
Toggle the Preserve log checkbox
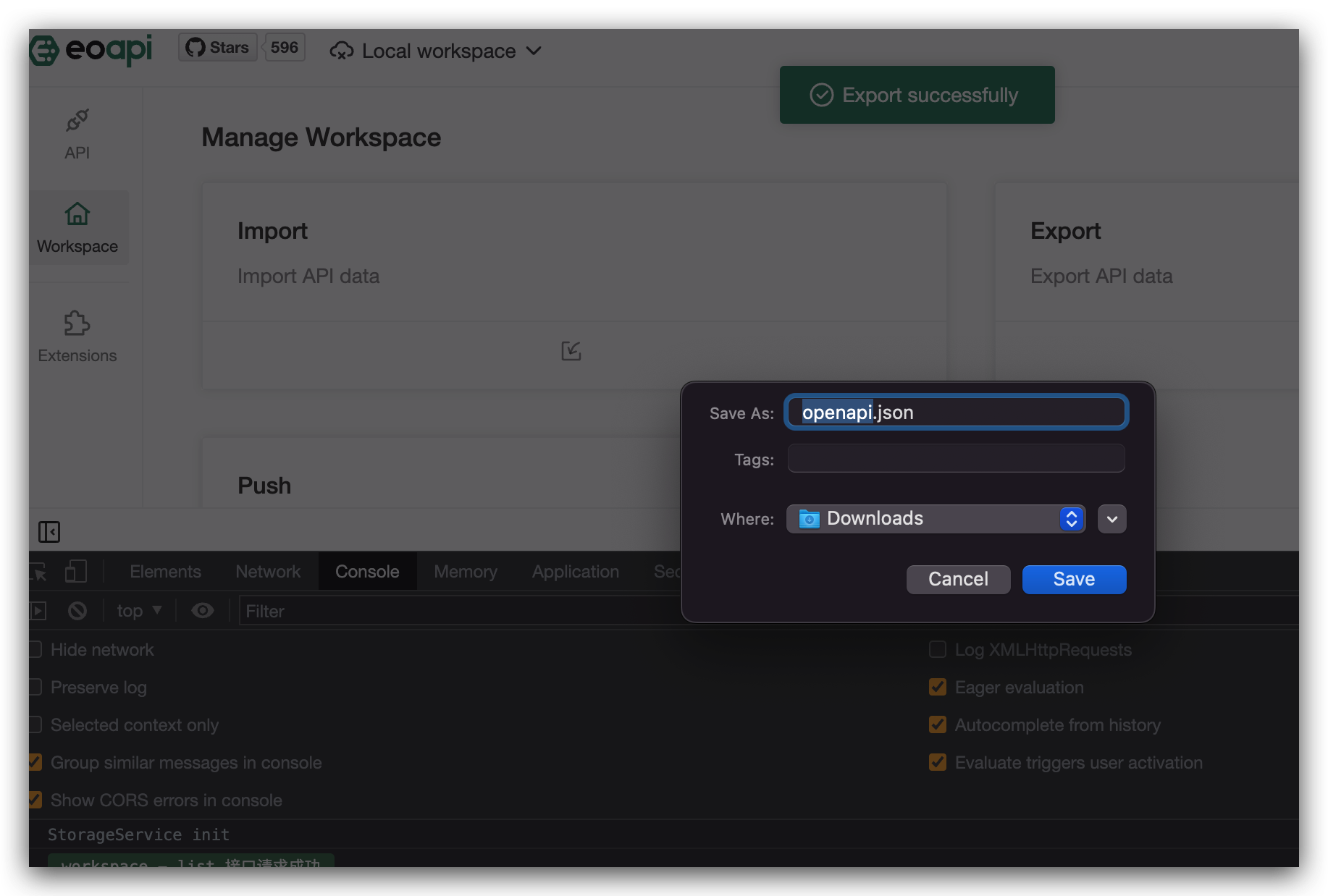(35, 688)
